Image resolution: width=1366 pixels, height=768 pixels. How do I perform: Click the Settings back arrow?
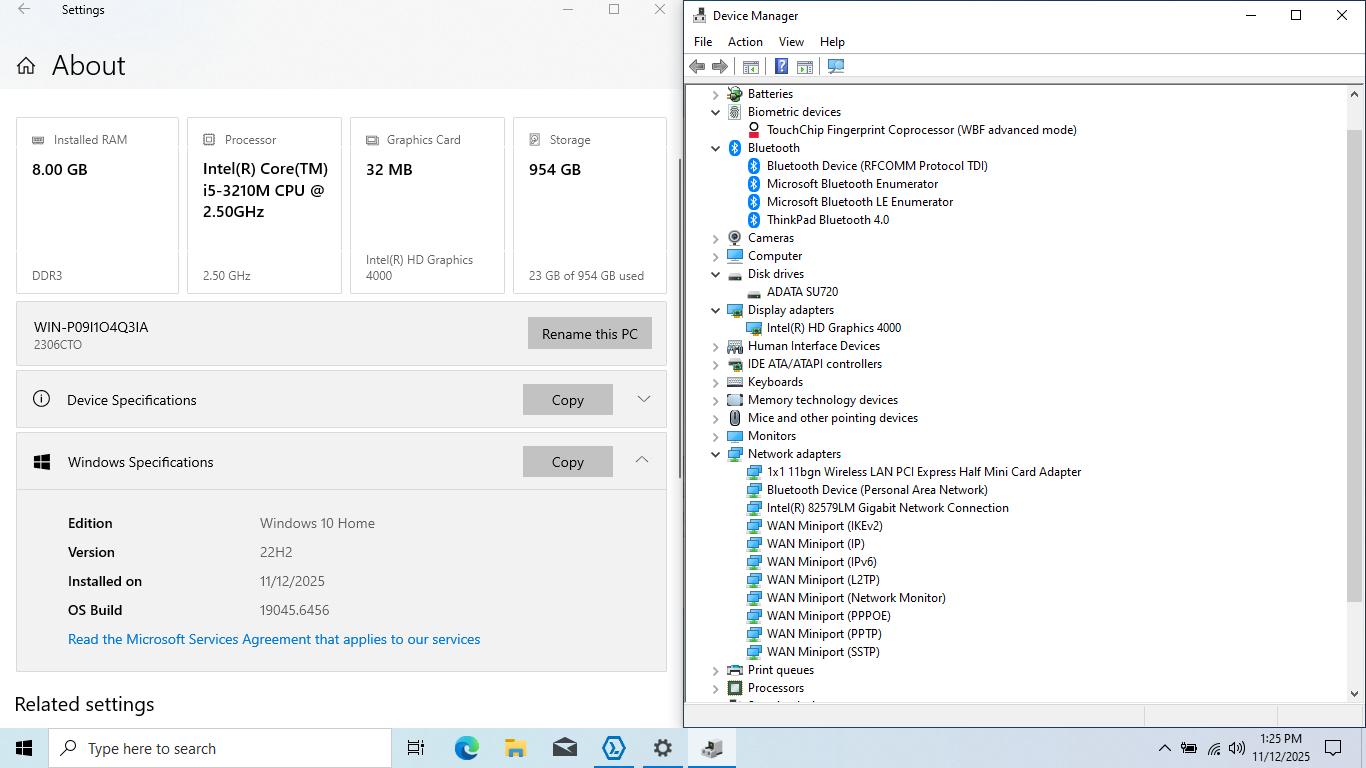pos(24,10)
